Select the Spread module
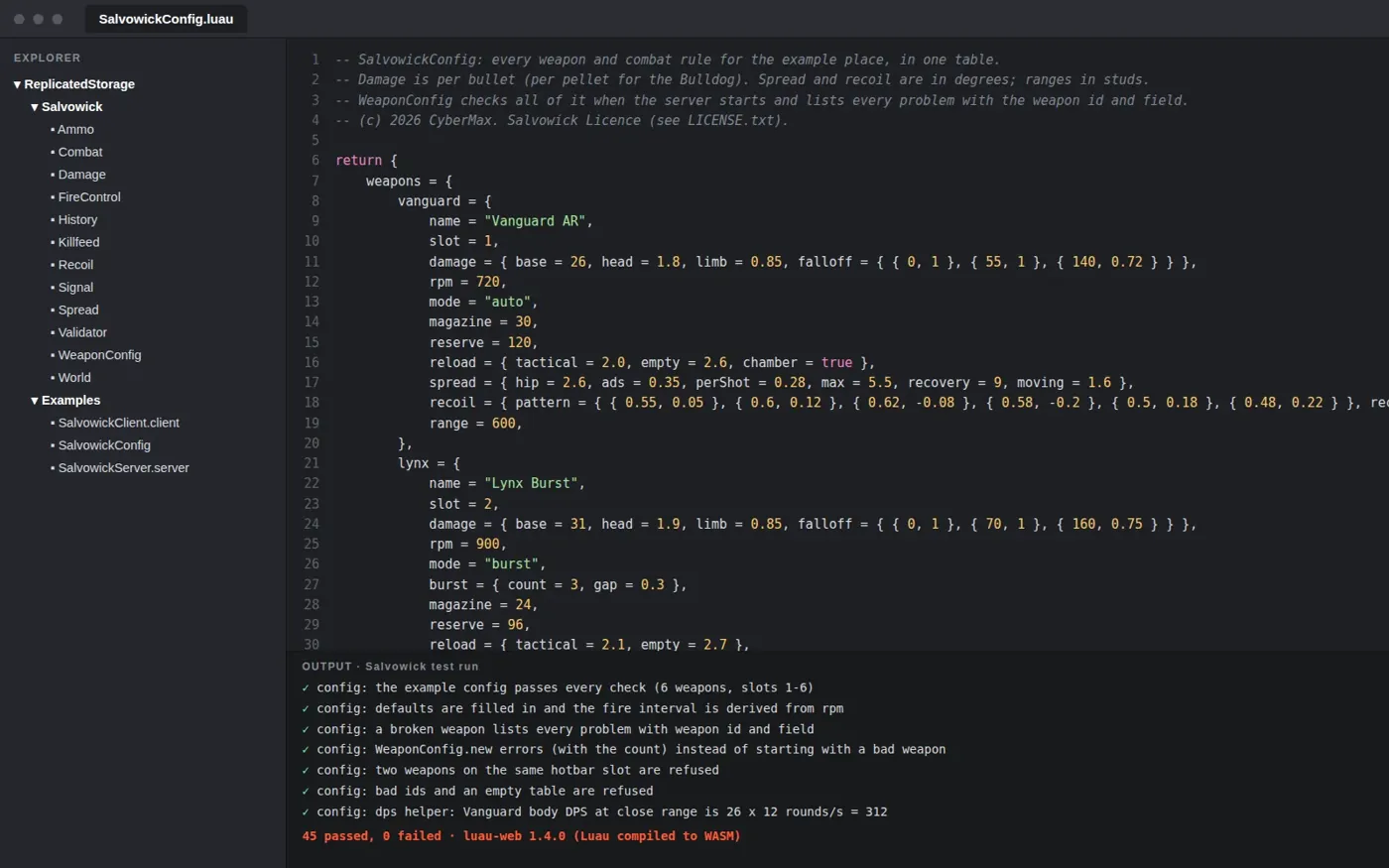Screen dimensions: 1389x868 [78, 310]
